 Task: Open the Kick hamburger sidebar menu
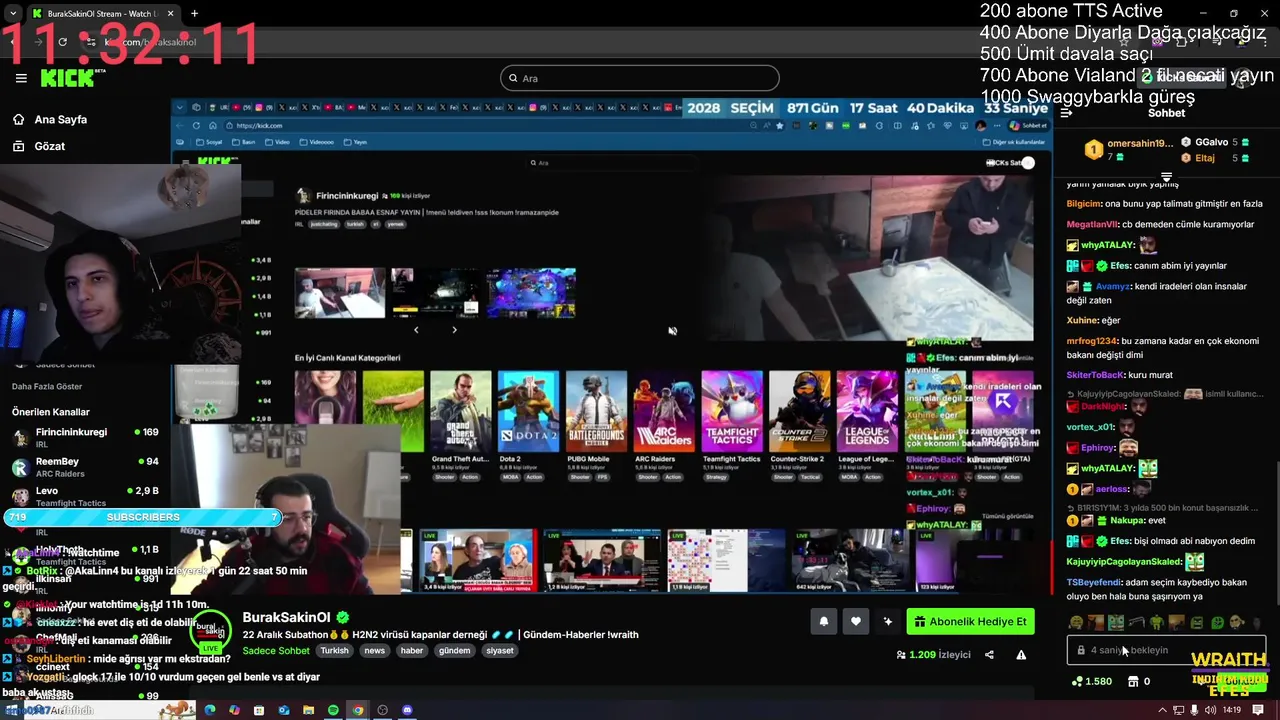[x=20, y=78]
